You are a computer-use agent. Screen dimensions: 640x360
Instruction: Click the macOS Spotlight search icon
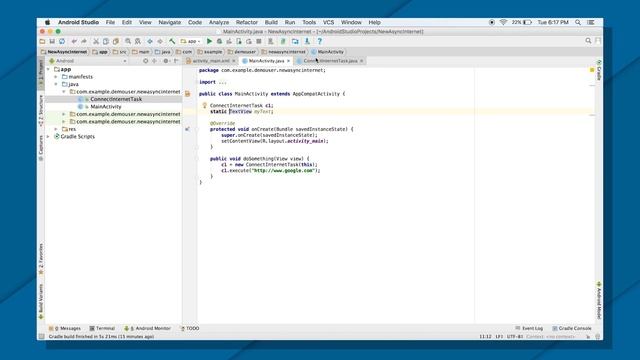coord(578,22)
